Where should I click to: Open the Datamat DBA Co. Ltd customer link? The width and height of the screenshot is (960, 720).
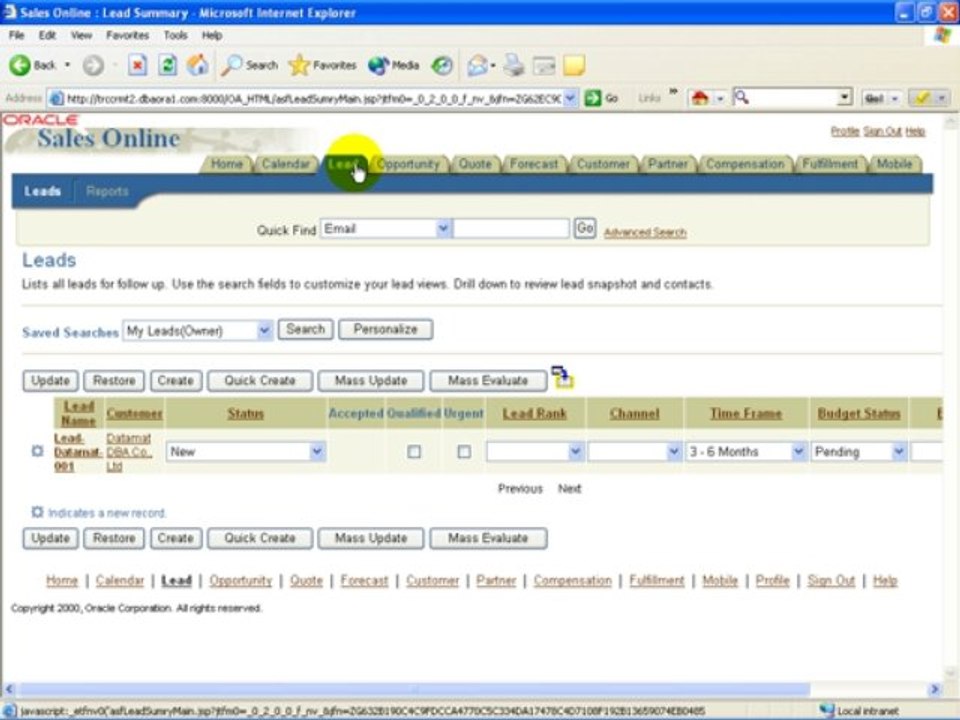pyautogui.click(x=129, y=452)
